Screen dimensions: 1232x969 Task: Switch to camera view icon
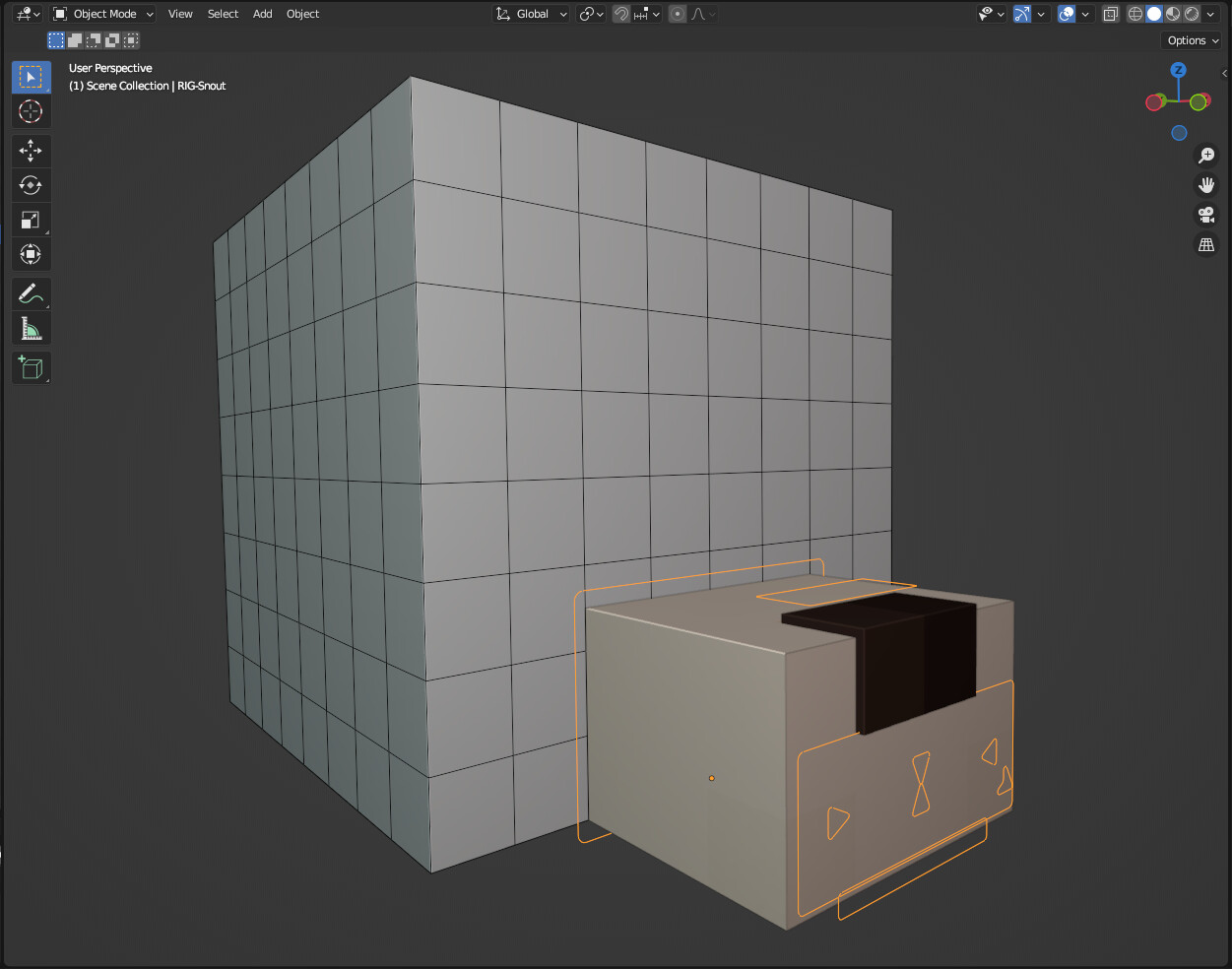(x=1205, y=215)
